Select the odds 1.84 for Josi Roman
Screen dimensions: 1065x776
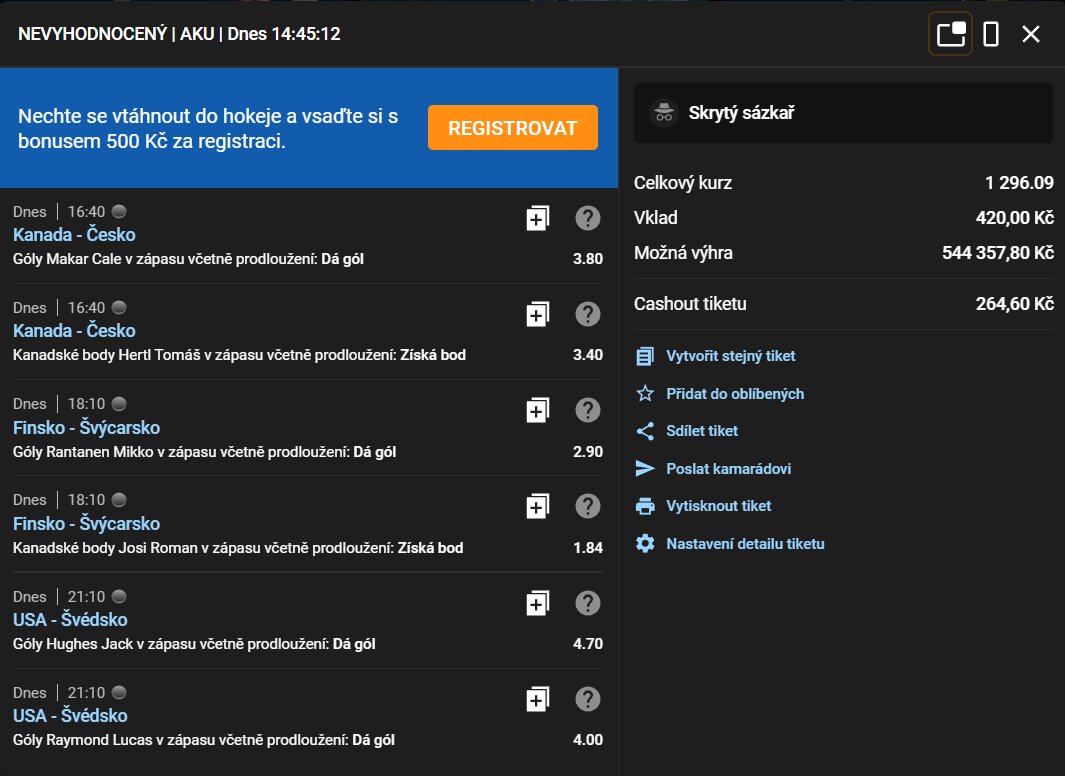(588, 547)
